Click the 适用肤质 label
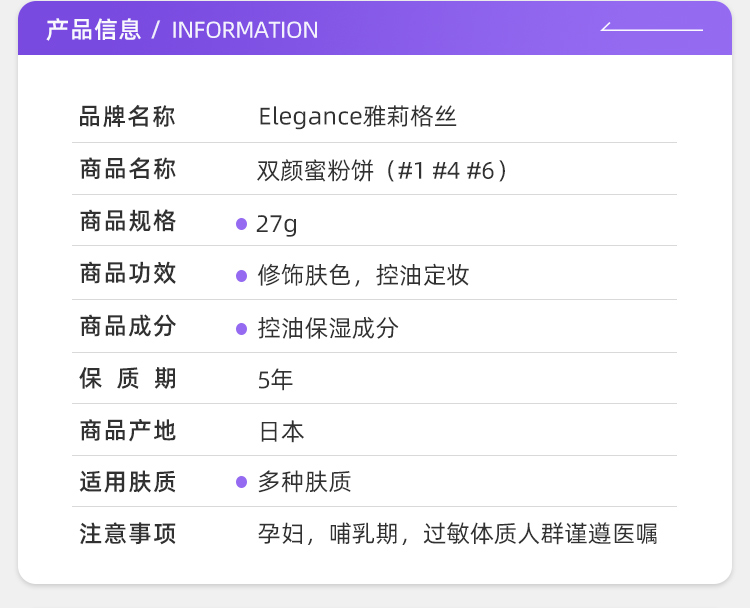 click(128, 482)
